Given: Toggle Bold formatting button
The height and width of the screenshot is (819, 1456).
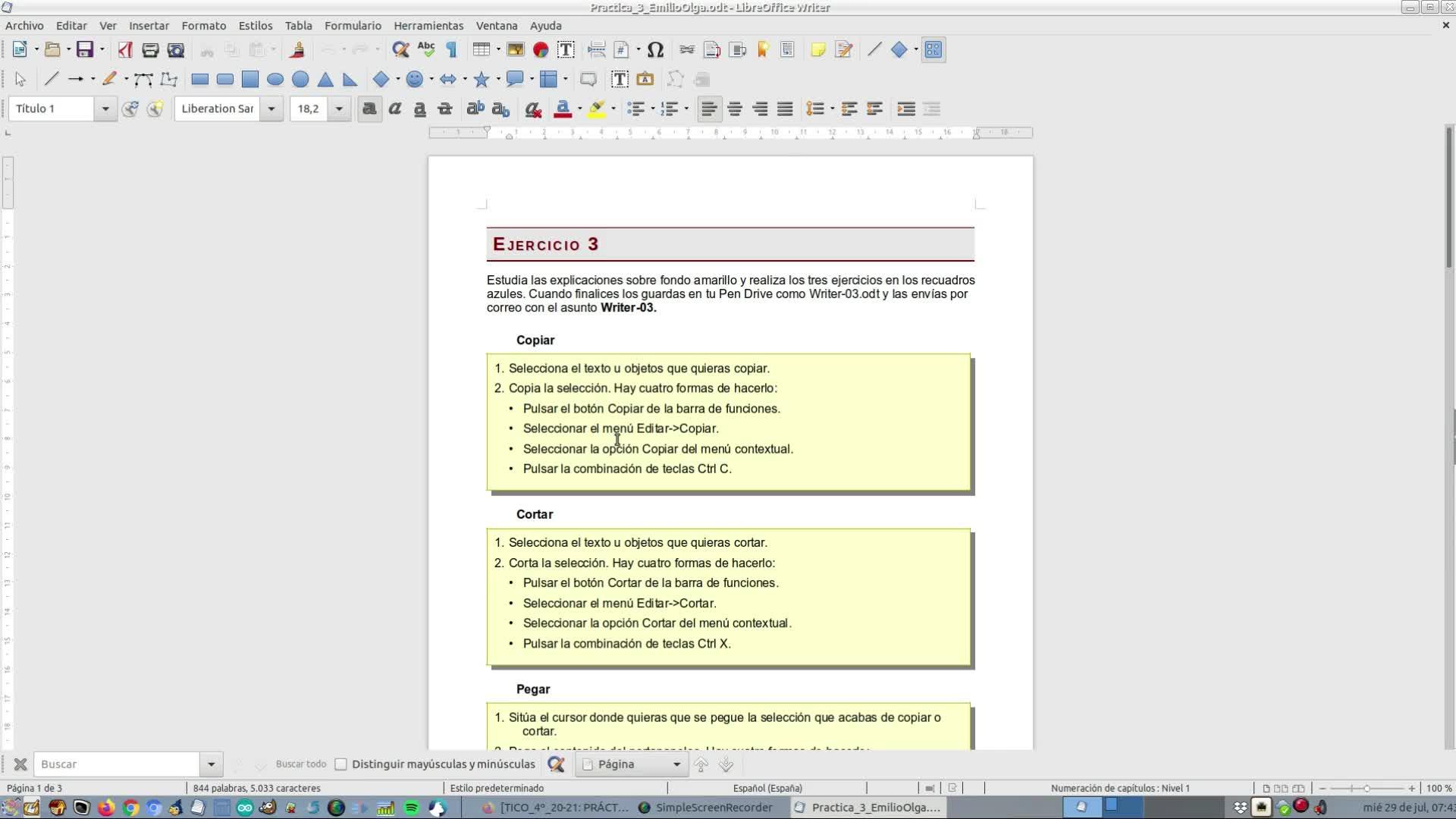Looking at the screenshot, I should point(369,109).
